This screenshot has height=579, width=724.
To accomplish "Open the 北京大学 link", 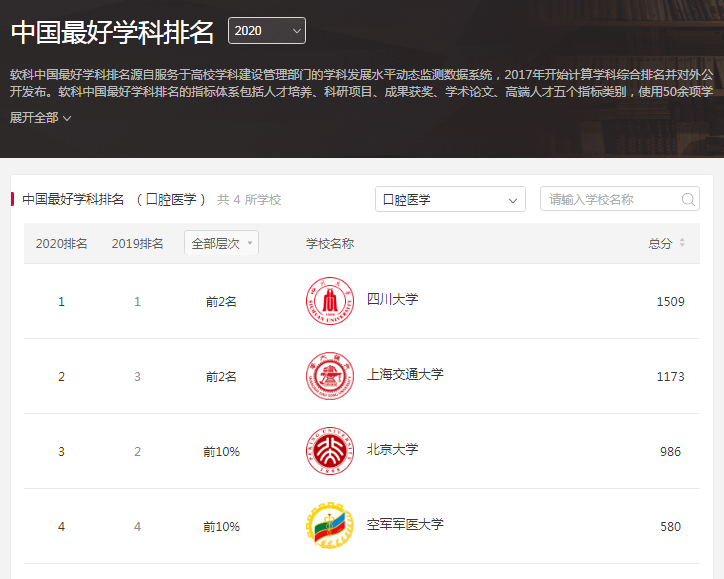I will [392, 449].
